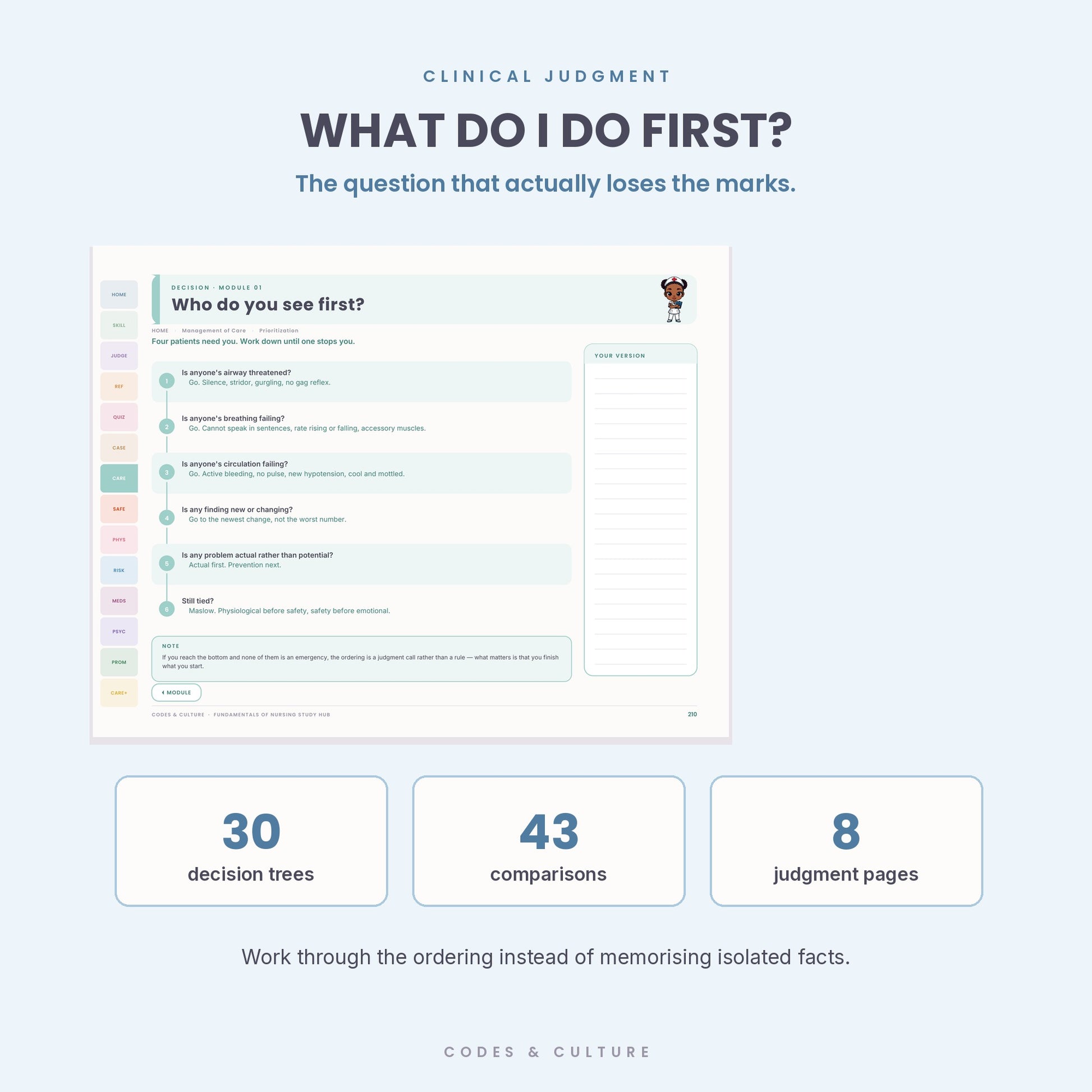This screenshot has width=1092, height=1092.
Task: Open the SAFE sidebar tab
Action: 119,509
